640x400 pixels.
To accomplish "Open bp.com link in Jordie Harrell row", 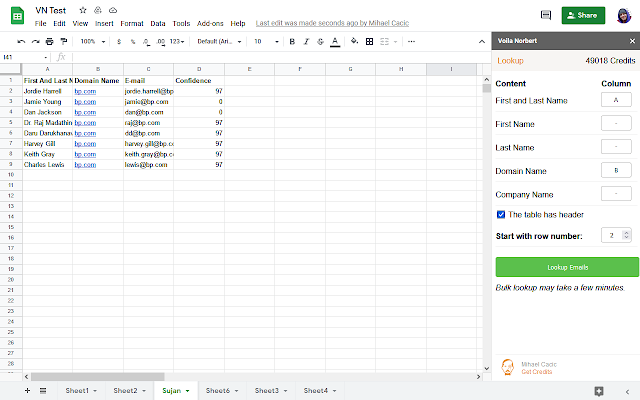I will point(85,91).
